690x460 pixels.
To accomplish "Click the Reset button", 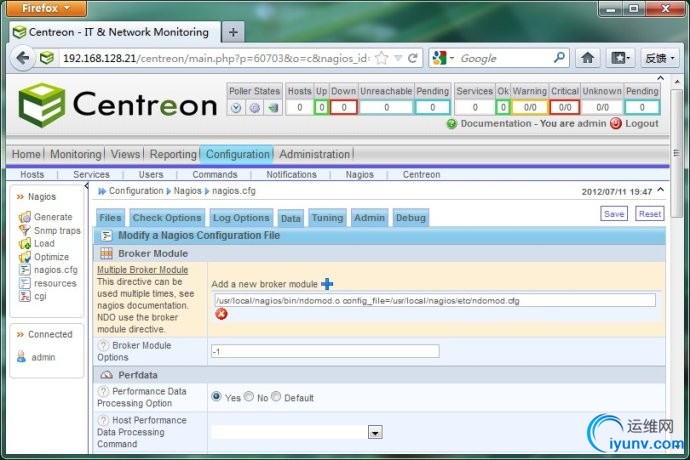I will tap(650, 214).
